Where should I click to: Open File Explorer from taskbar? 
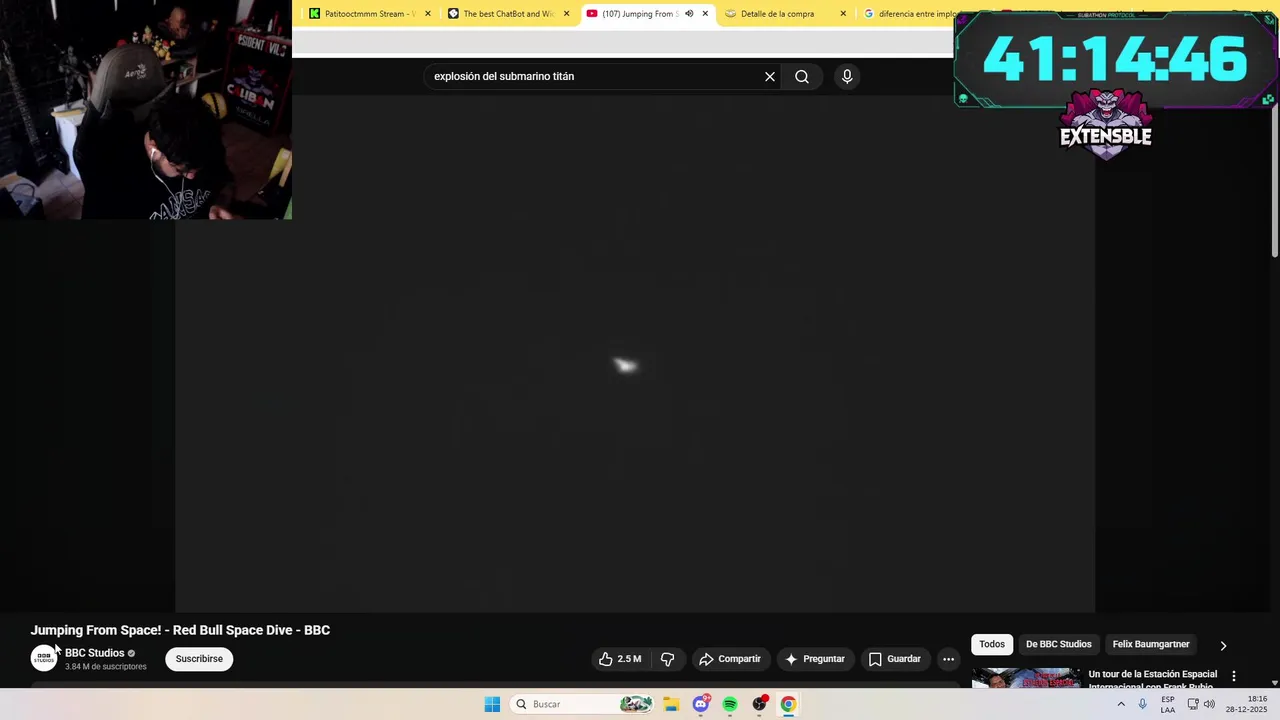[x=671, y=704]
